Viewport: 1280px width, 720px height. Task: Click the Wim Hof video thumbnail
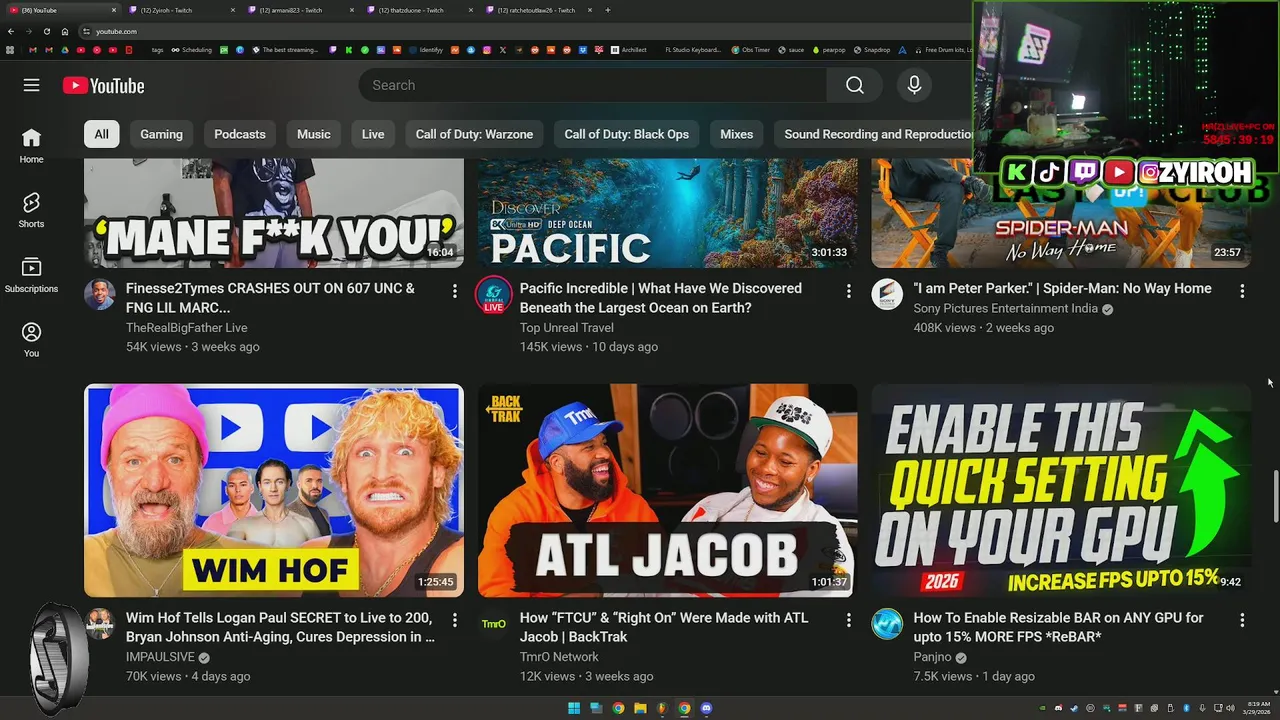pos(274,490)
